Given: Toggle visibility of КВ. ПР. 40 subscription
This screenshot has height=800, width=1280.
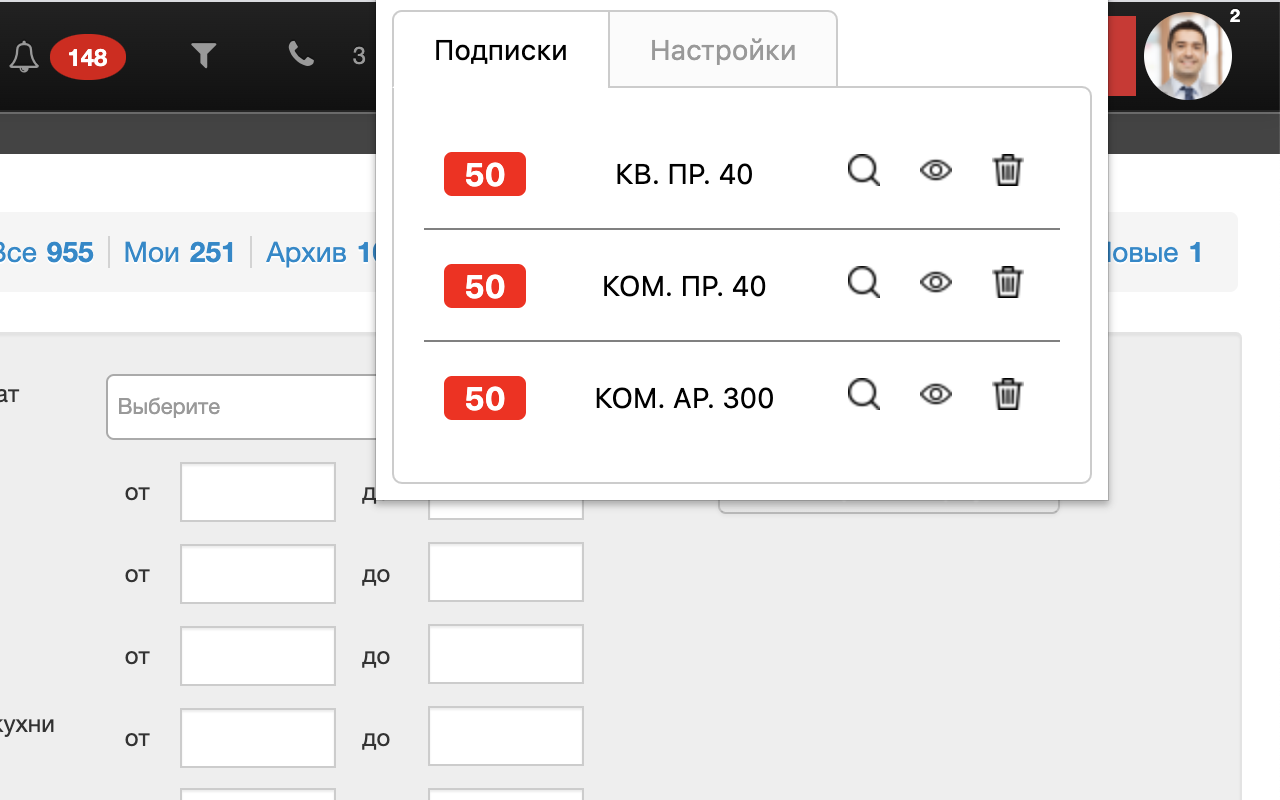Looking at the screenshot, I should click(x=935, y=171).
